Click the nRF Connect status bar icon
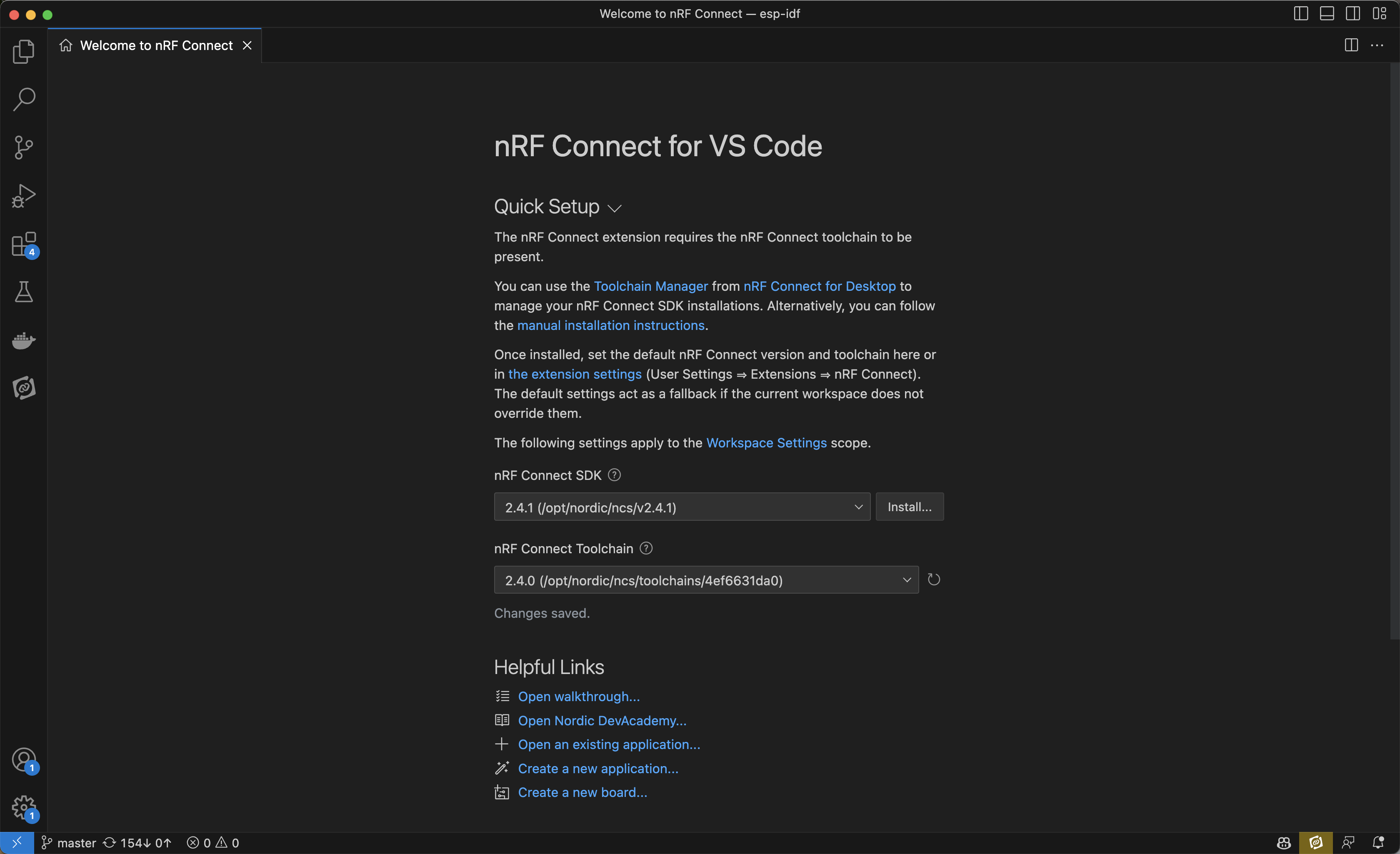This screenshot has height=854, width=1400. click(1315, 843)
